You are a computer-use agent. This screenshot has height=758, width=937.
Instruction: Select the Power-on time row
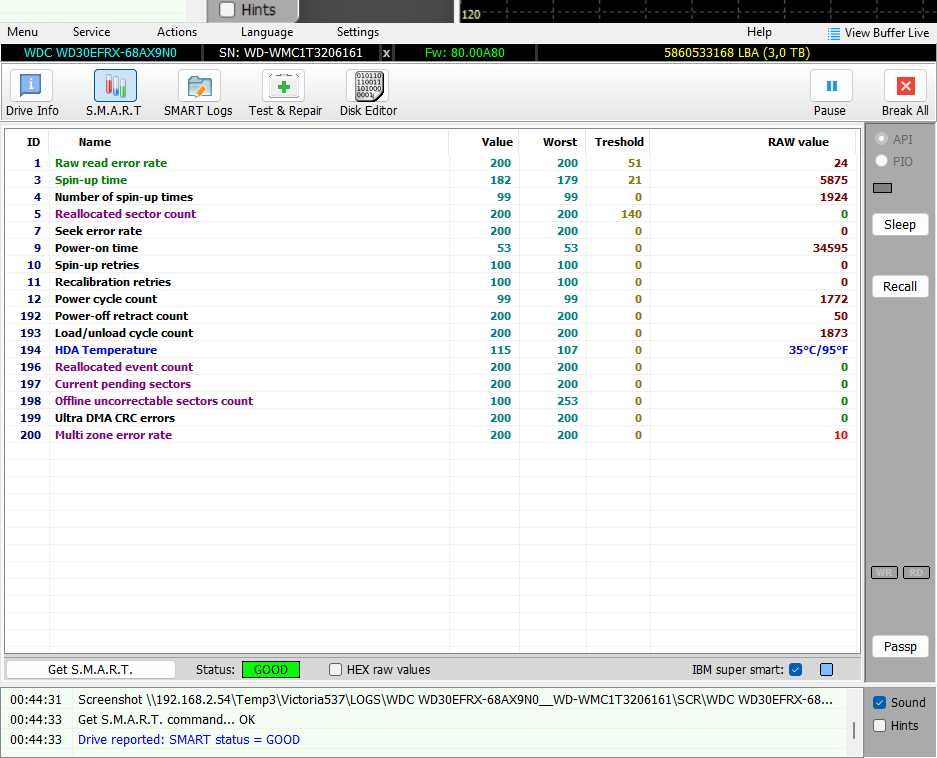(x=433, y=248)
